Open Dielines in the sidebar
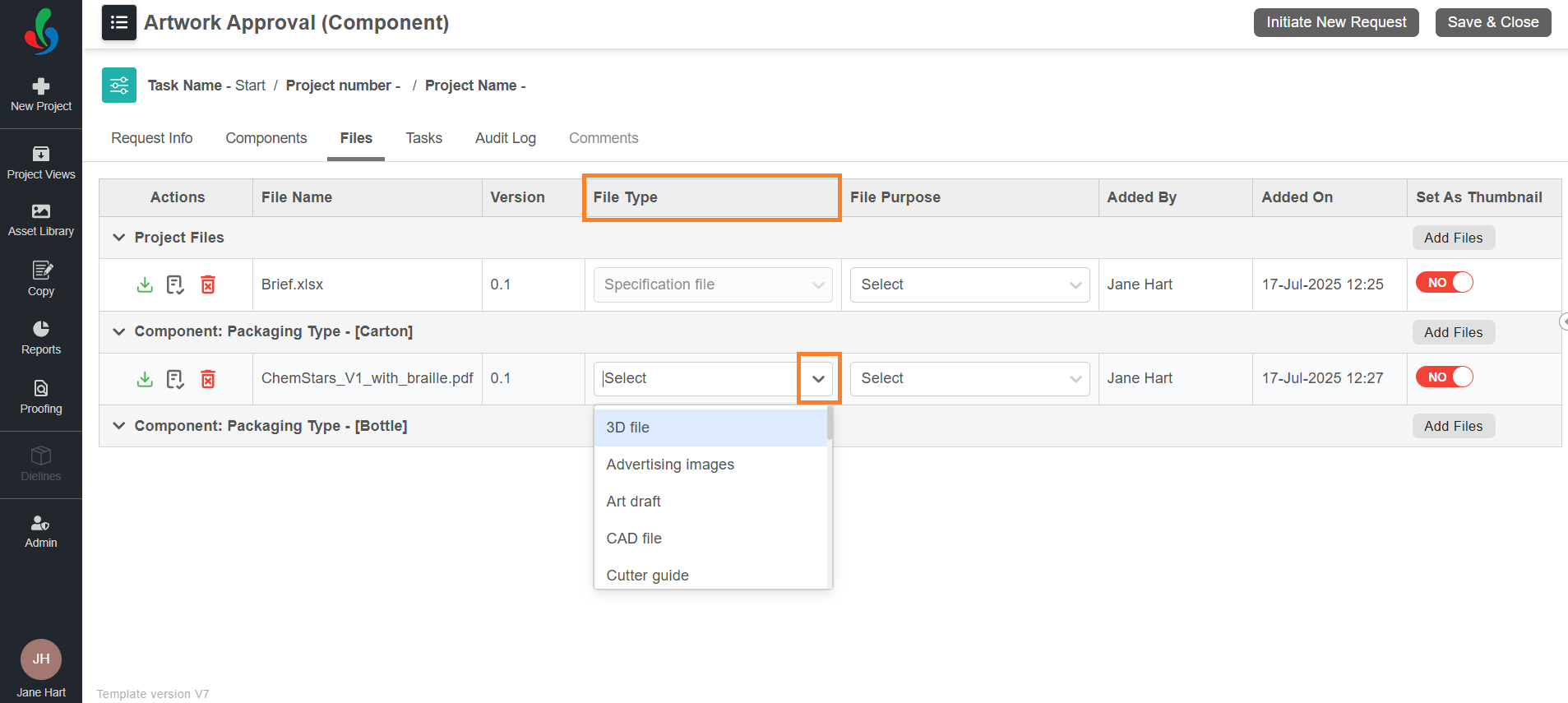1568x703 pixels. (x=41, y=465)
